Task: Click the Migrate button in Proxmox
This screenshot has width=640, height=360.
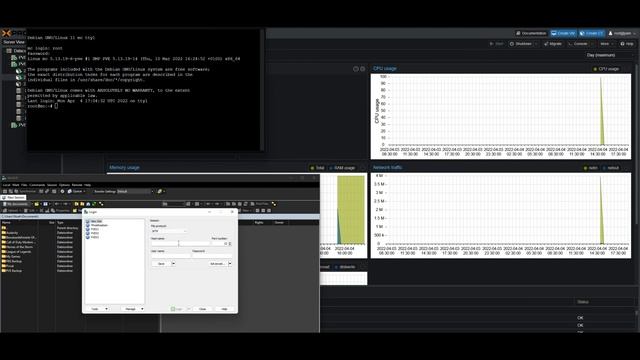Action: click(553, 44)
